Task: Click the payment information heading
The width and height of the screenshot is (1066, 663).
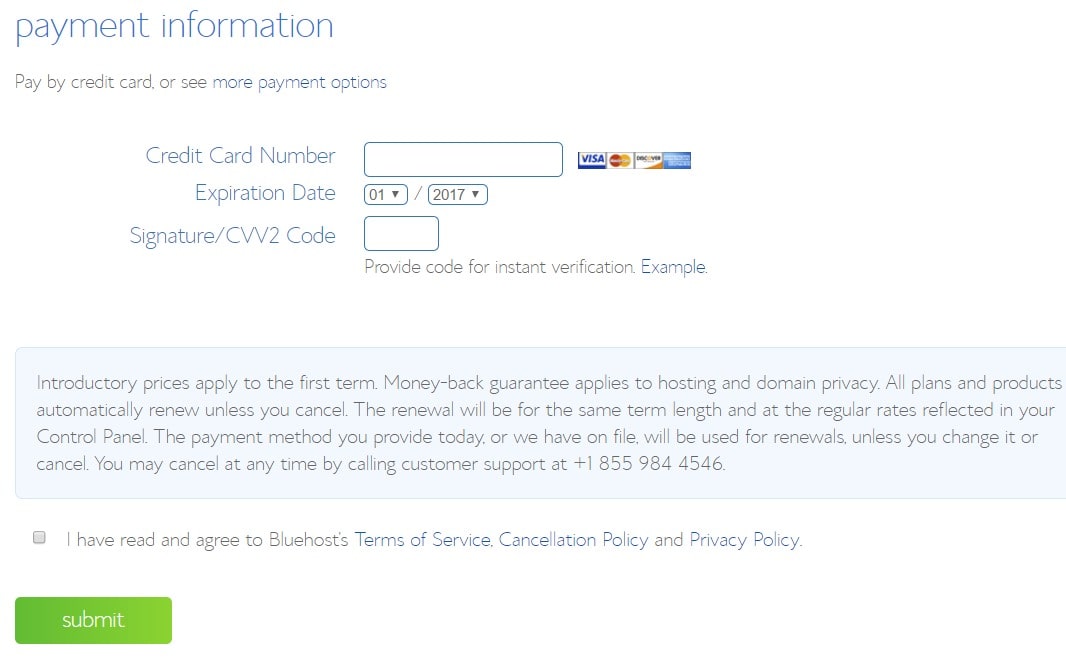Action: click(174, 25)
